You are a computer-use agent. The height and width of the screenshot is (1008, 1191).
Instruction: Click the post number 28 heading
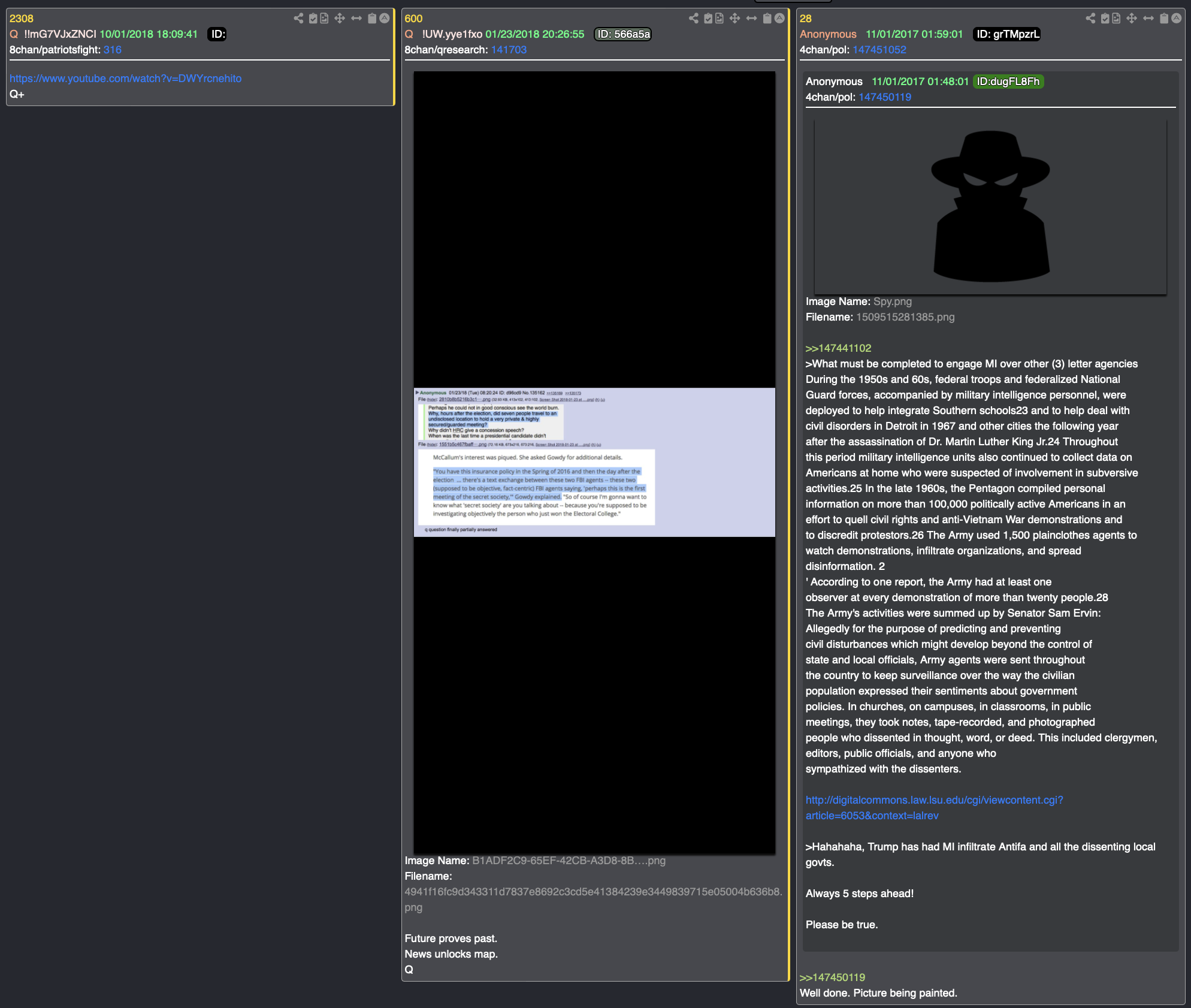coord(806,19)
